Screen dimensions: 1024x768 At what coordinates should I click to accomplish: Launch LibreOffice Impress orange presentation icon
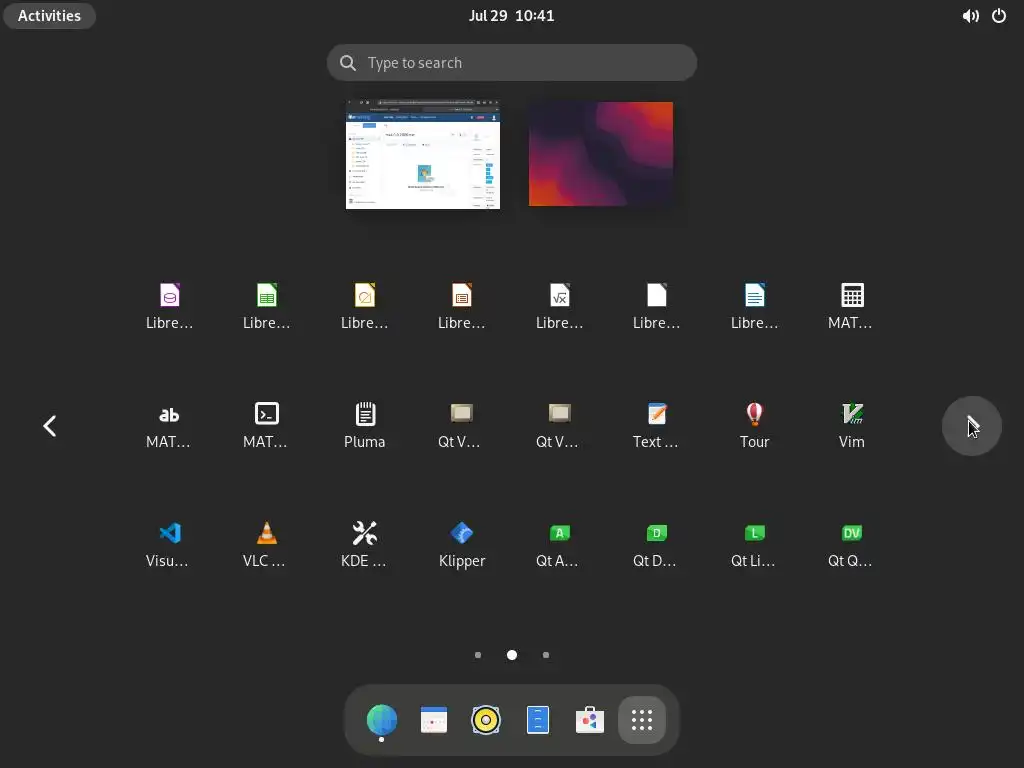click(462, 295)
